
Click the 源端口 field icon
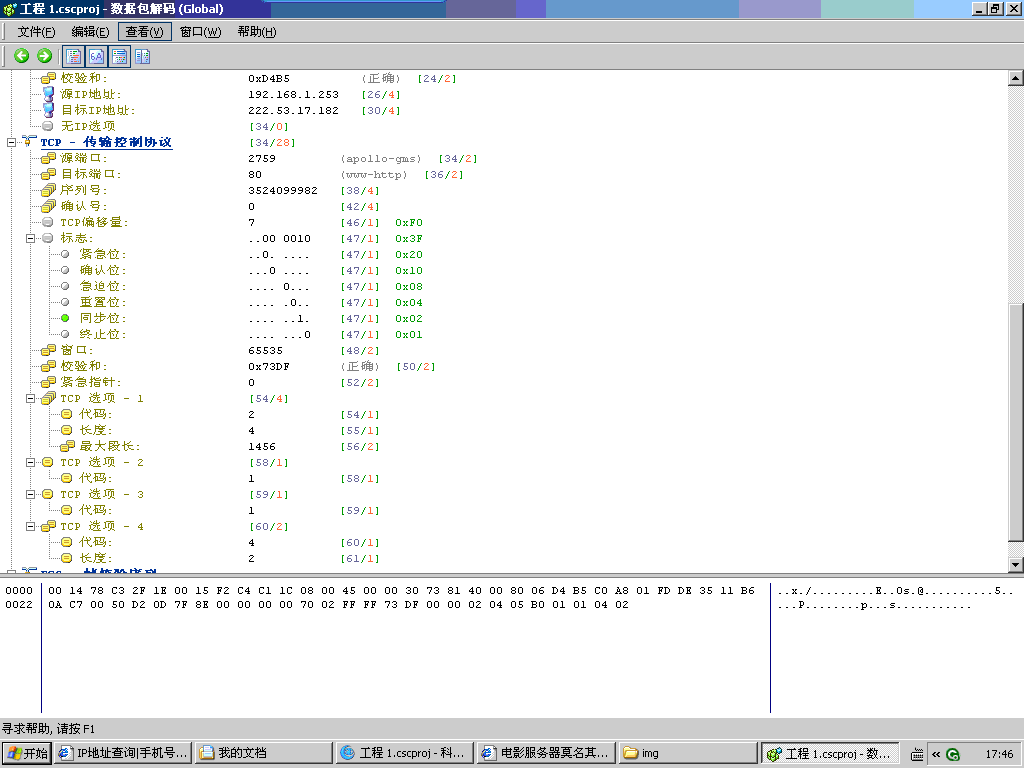pyautogui.click(x=46, y=158)
